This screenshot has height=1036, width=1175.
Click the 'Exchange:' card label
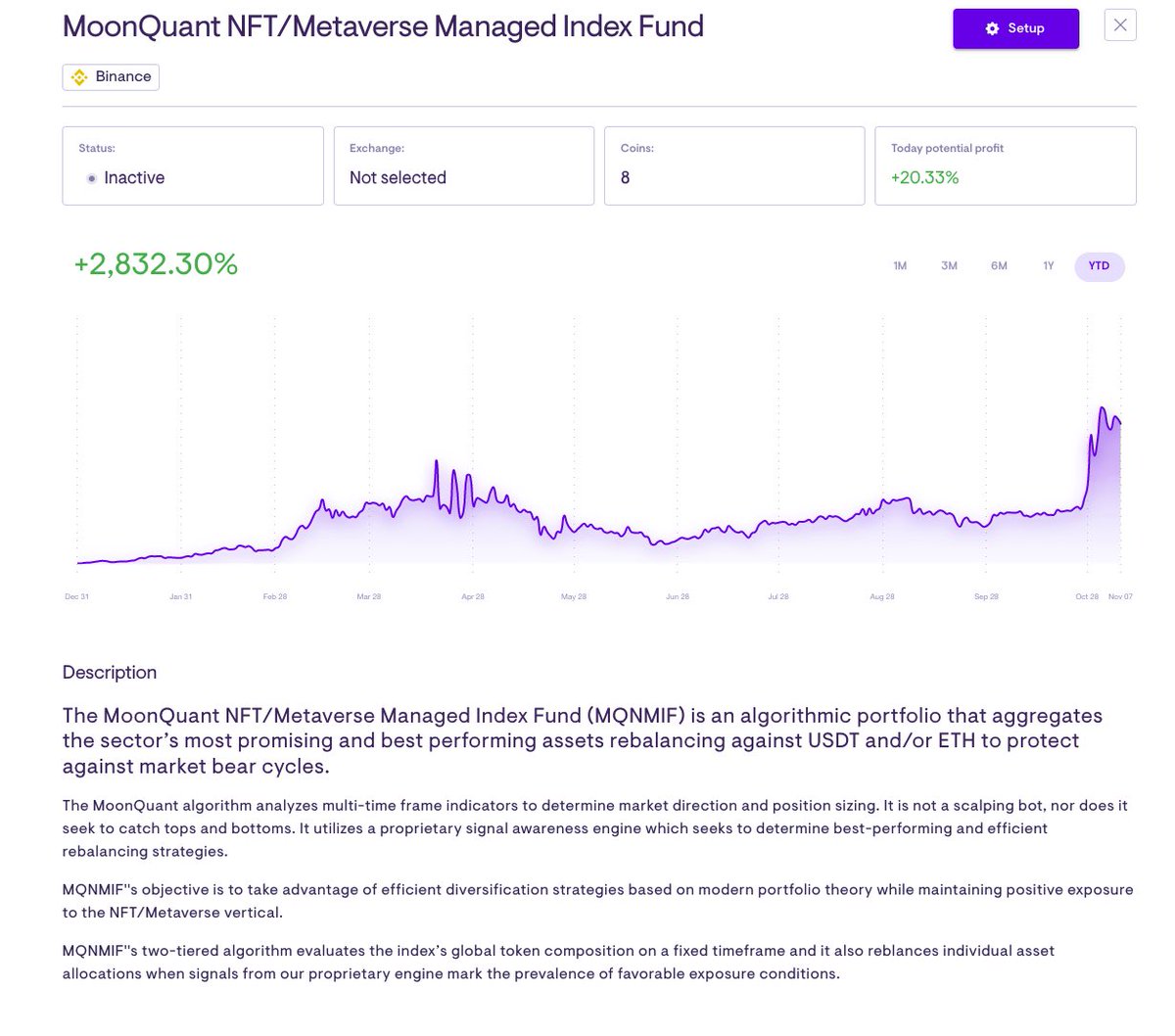377,149
